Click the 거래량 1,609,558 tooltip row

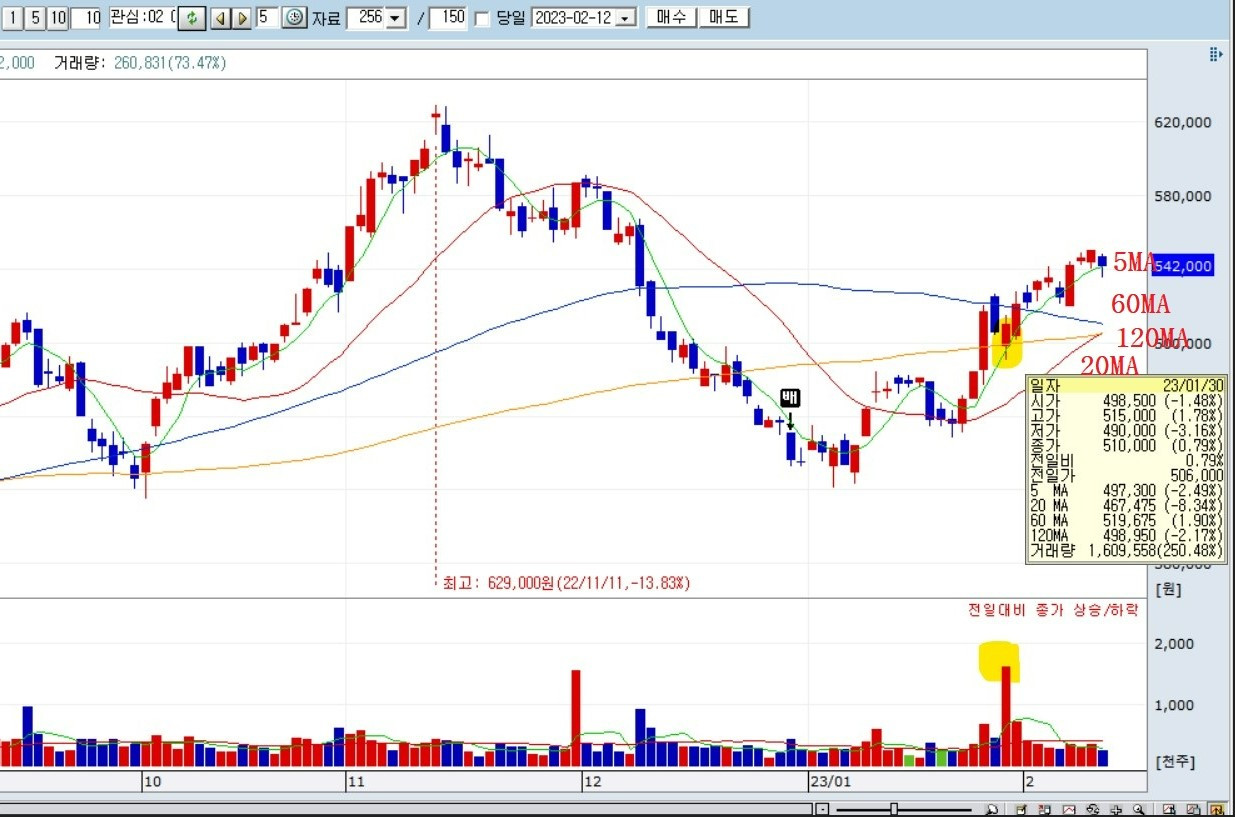coord(1127,550)
